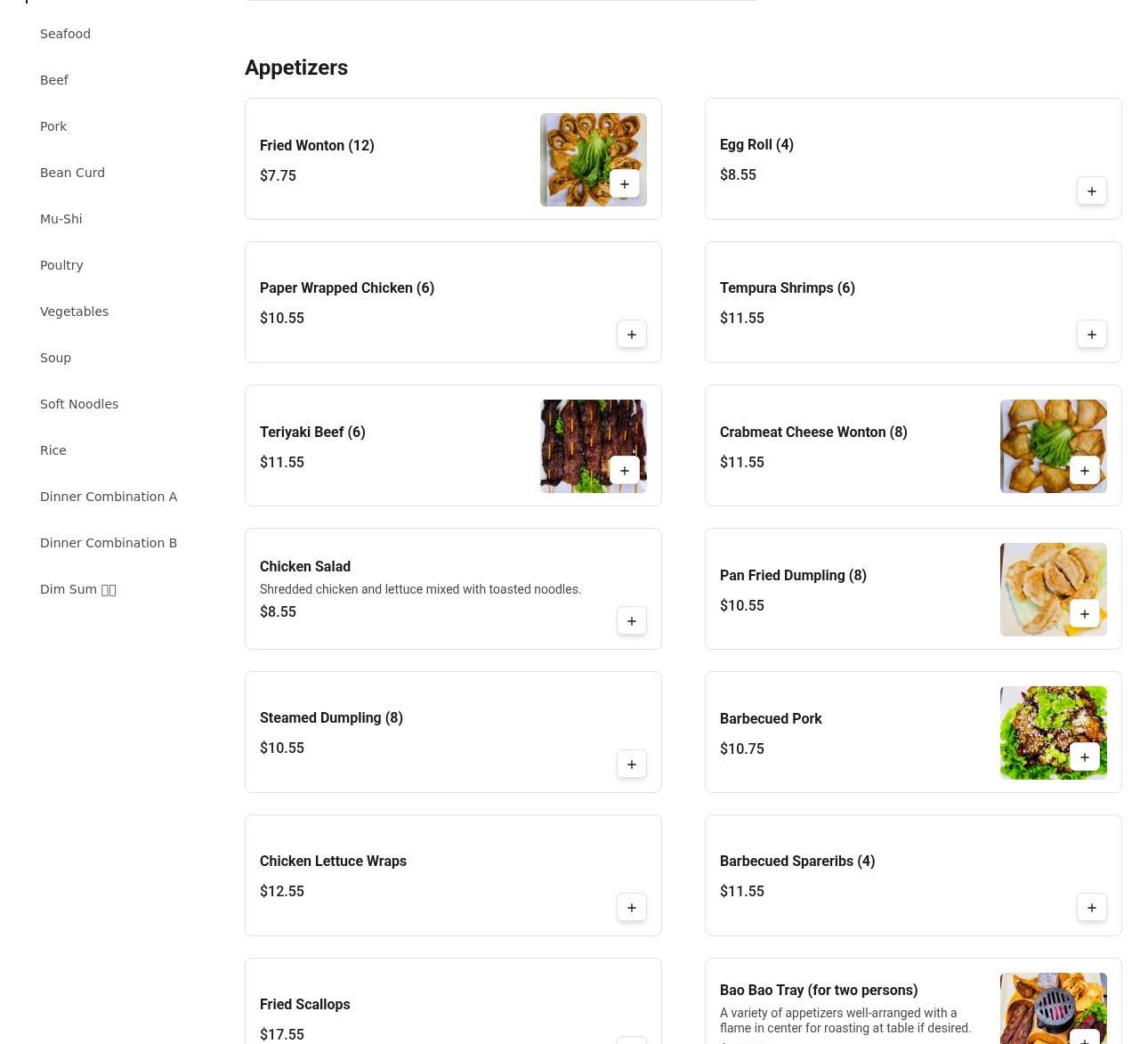The width and height of the screenshot is (1148, 1044).
Task: Click plus button for Tempura Shrimps (6)
Action: pyautogui.click(x=1092, y=335)
